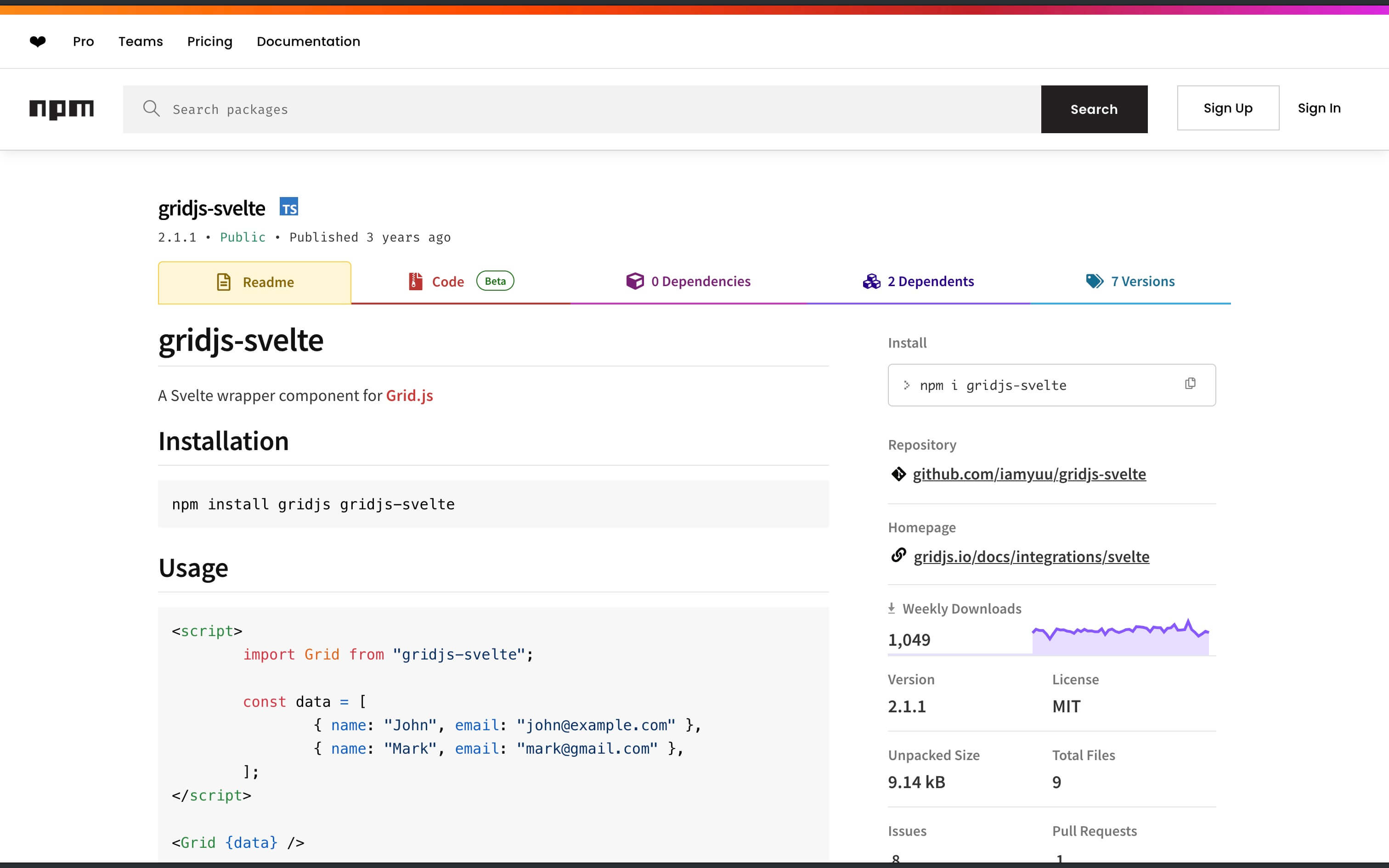The height and width of the screenshot is (868, 1389).
Task: Click the GitHub icon beside the repository link
Action: [x=898, y=473]
